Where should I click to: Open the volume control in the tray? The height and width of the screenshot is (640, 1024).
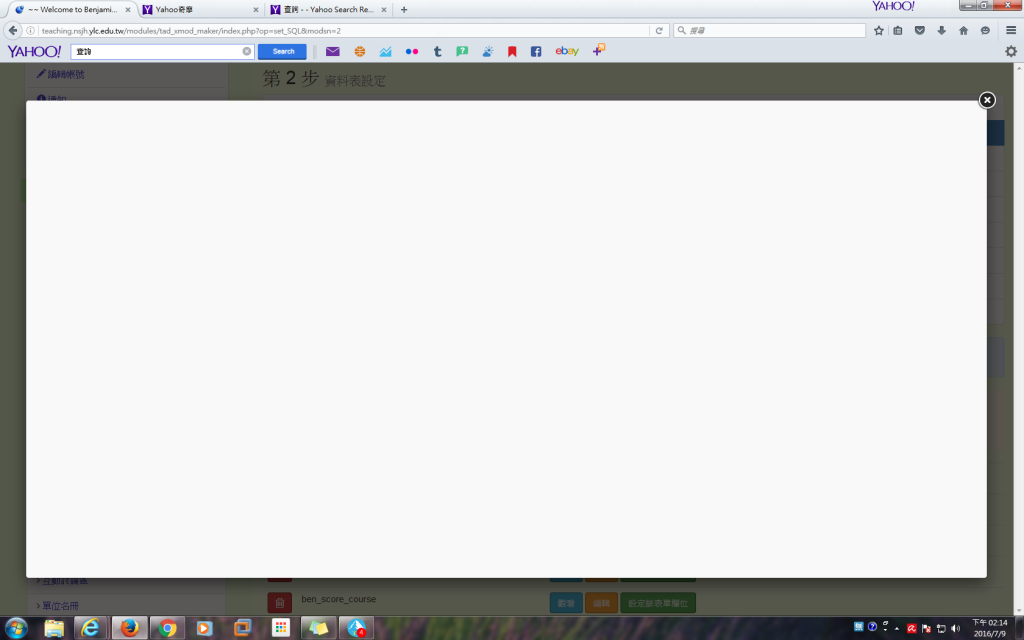[x=955, y=629]
